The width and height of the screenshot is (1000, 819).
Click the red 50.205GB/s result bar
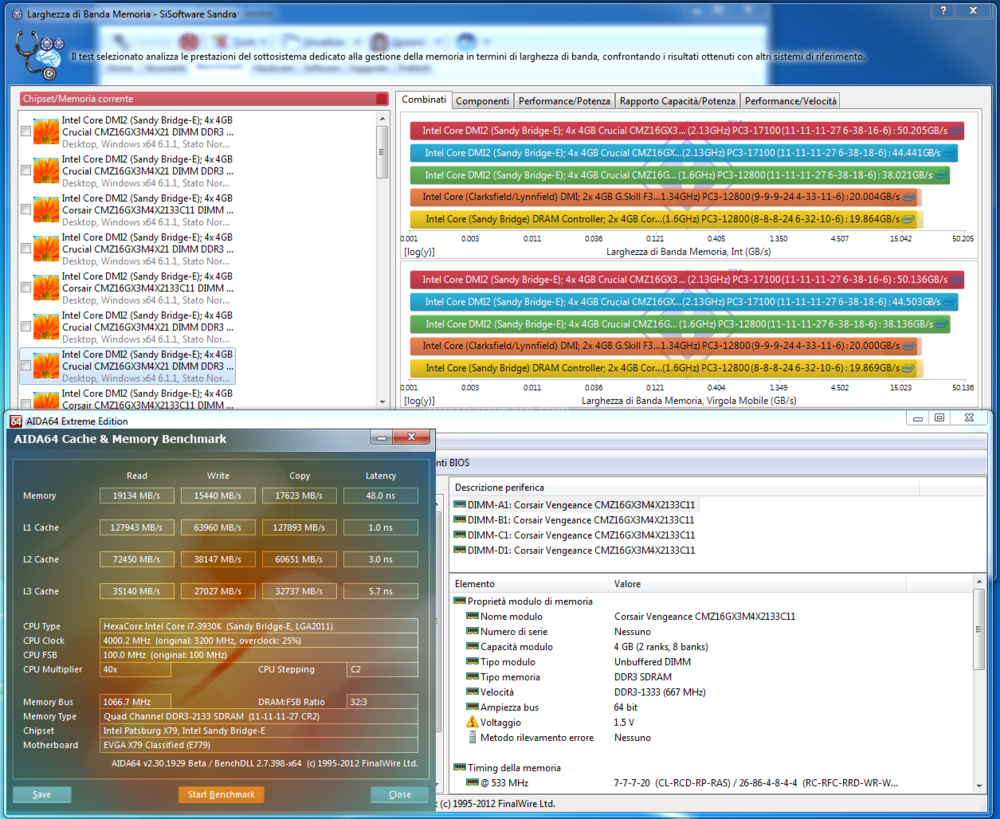pyautogui.click(x=686, y=131)
